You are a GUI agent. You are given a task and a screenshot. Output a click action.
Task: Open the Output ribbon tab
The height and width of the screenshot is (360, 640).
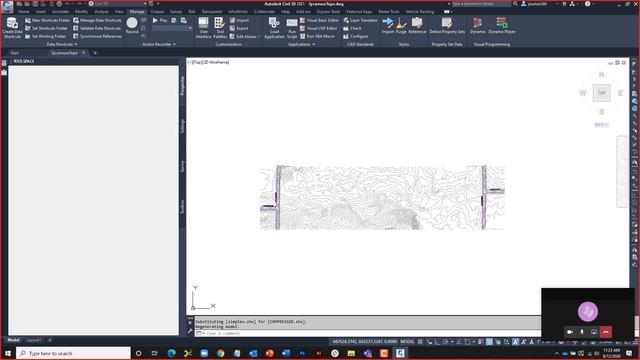click(157, 12)
